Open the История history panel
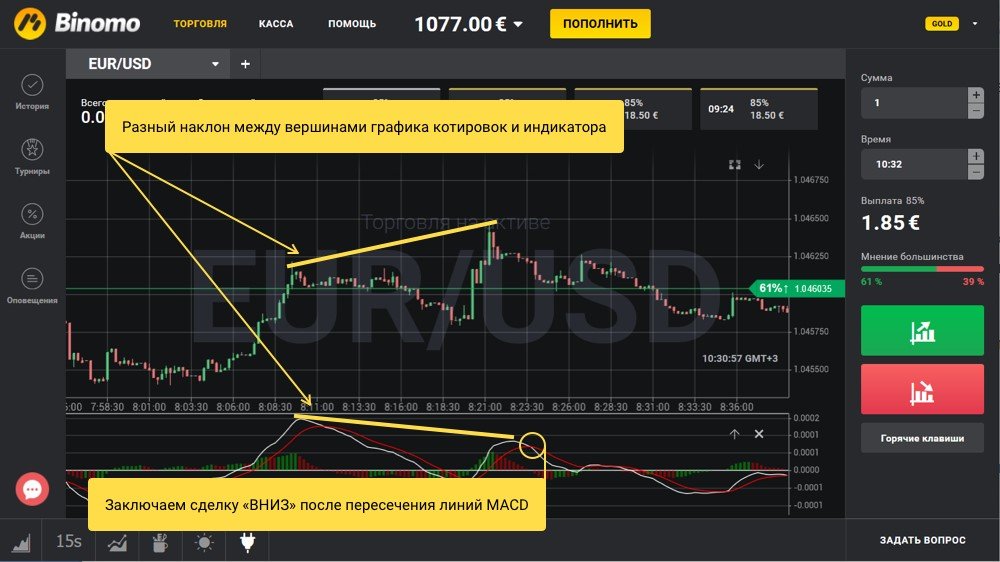1000x562 pixels. pos(32,92)
